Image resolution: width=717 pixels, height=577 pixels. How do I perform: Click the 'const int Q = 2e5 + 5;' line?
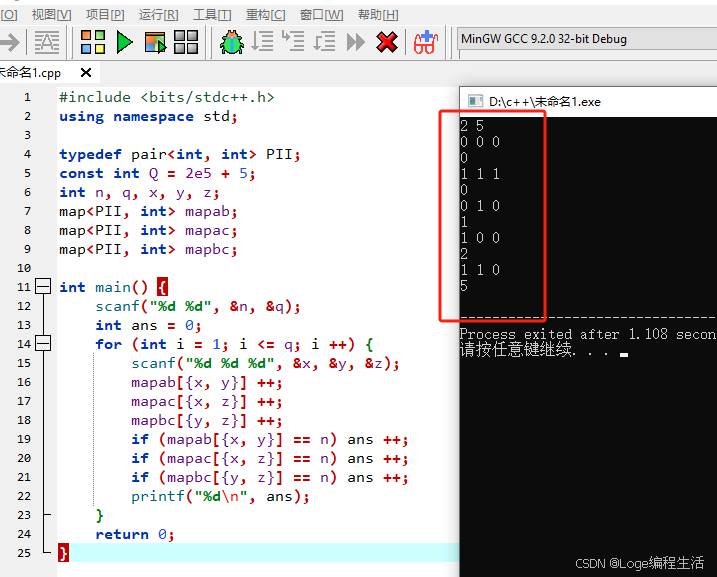[x=157, y=174]
